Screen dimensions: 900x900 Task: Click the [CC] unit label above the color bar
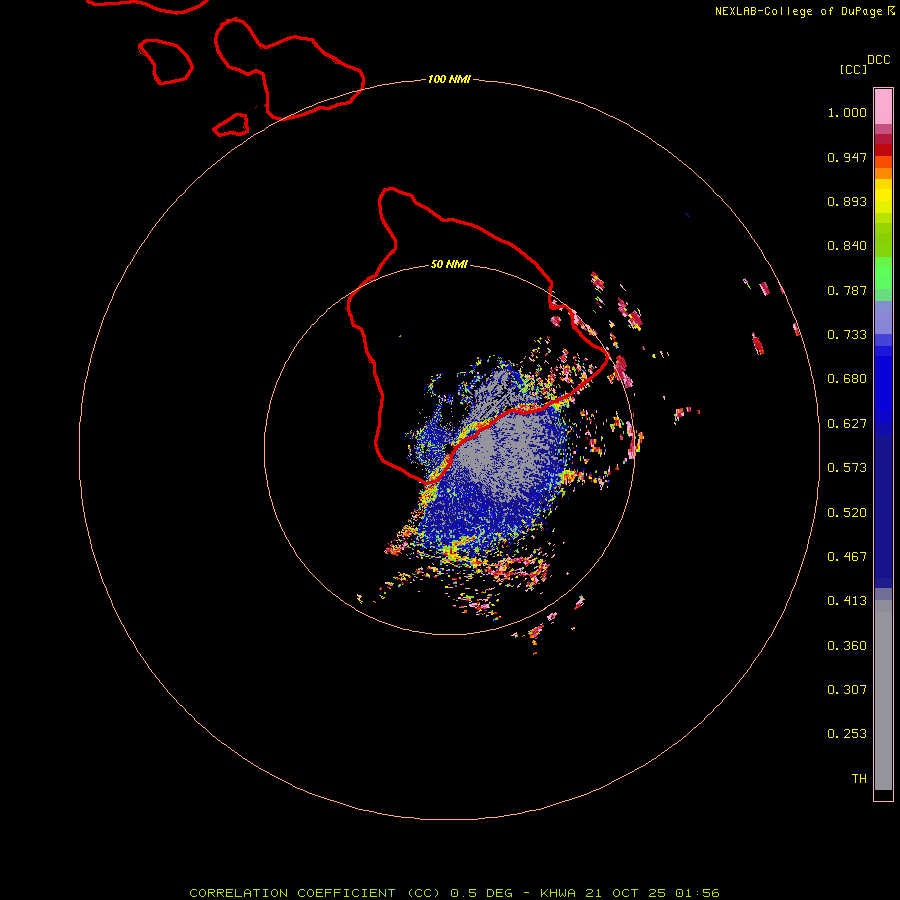coord(853,69)
